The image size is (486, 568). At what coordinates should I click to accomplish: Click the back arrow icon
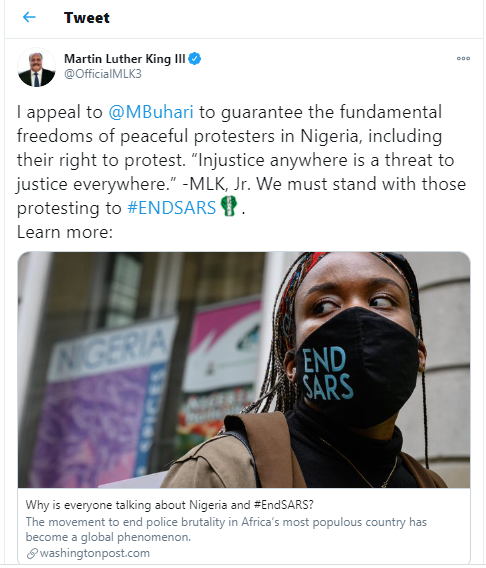click(29, 17)
